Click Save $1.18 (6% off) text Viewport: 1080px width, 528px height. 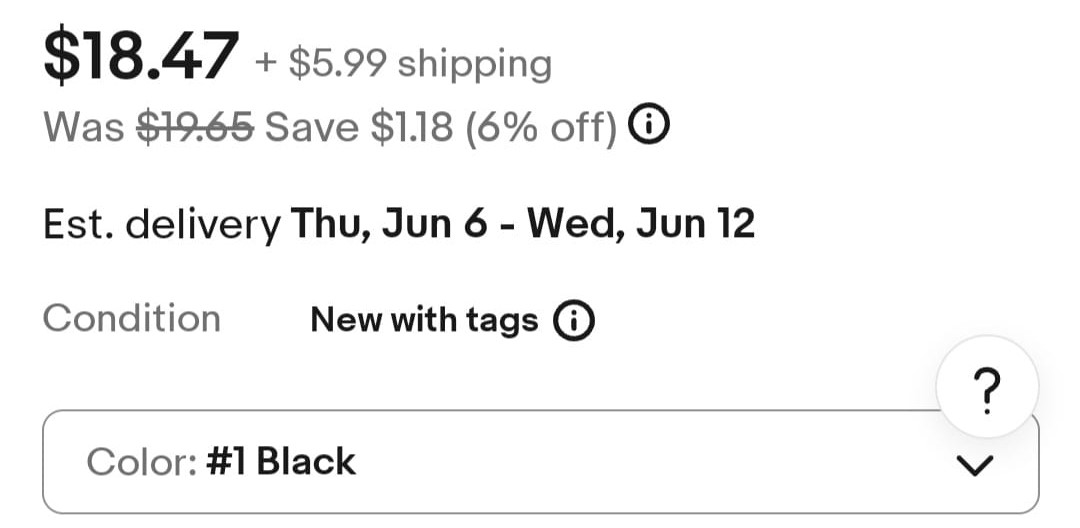(x=441, y=127)
